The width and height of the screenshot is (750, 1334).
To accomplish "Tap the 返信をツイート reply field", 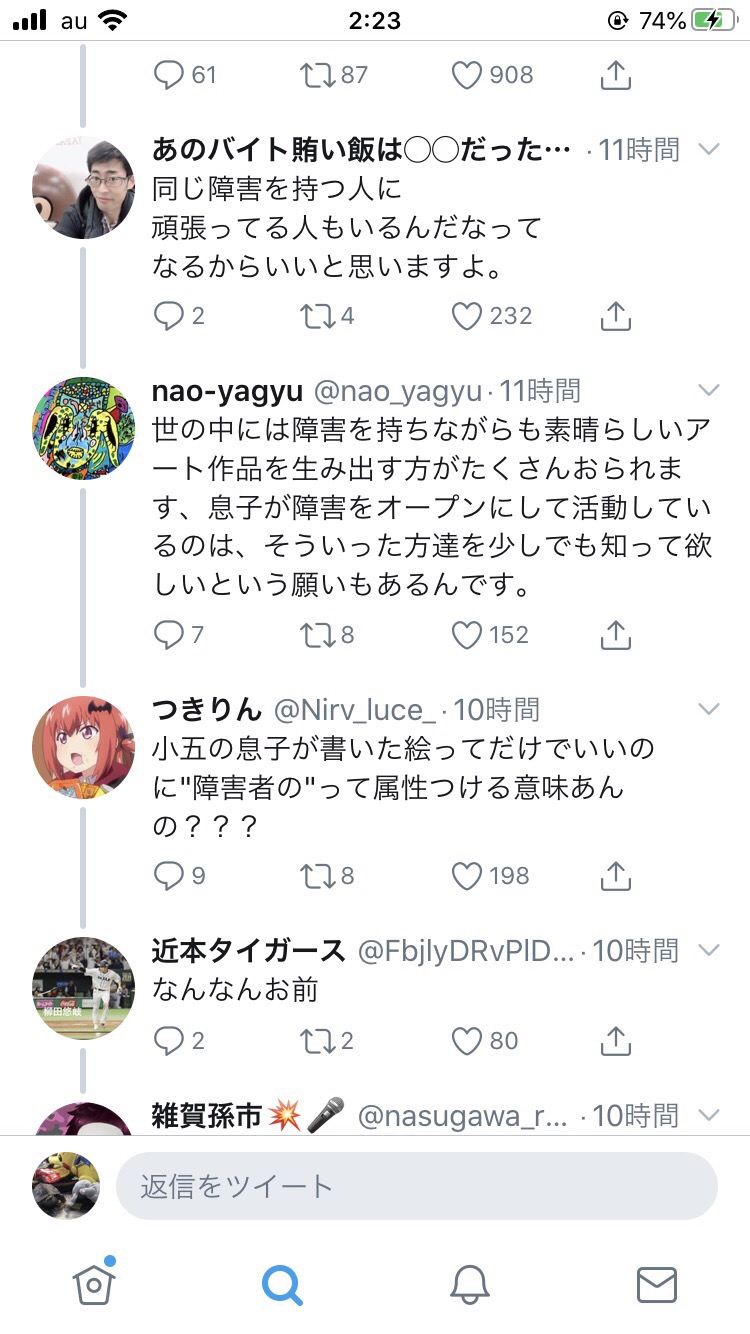I will [416, 1186].
